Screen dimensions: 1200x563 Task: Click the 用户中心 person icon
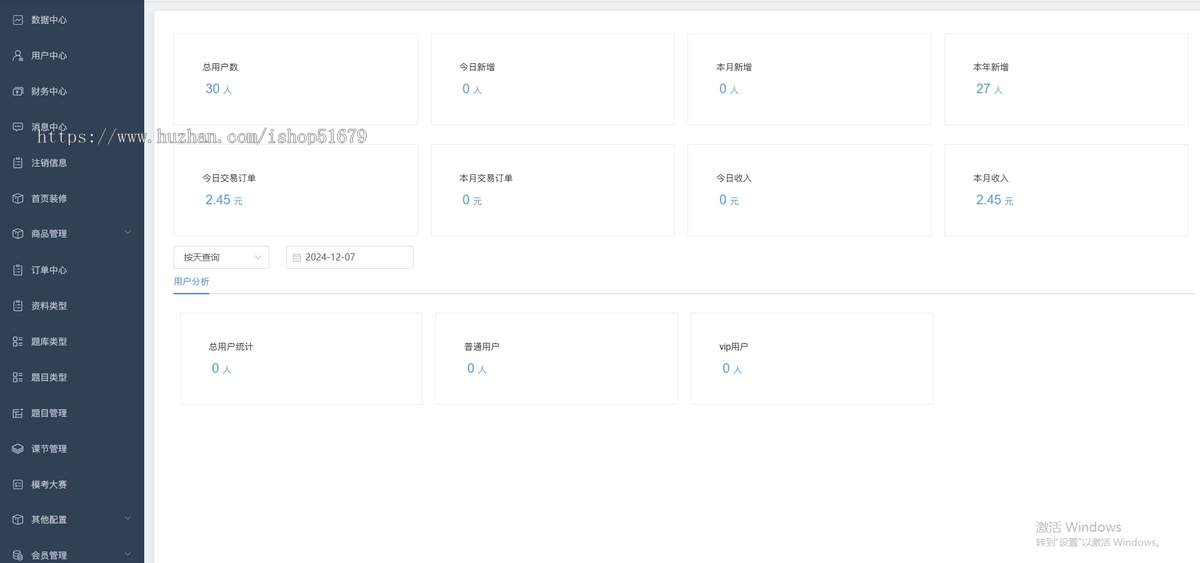[x=17, y=55]
